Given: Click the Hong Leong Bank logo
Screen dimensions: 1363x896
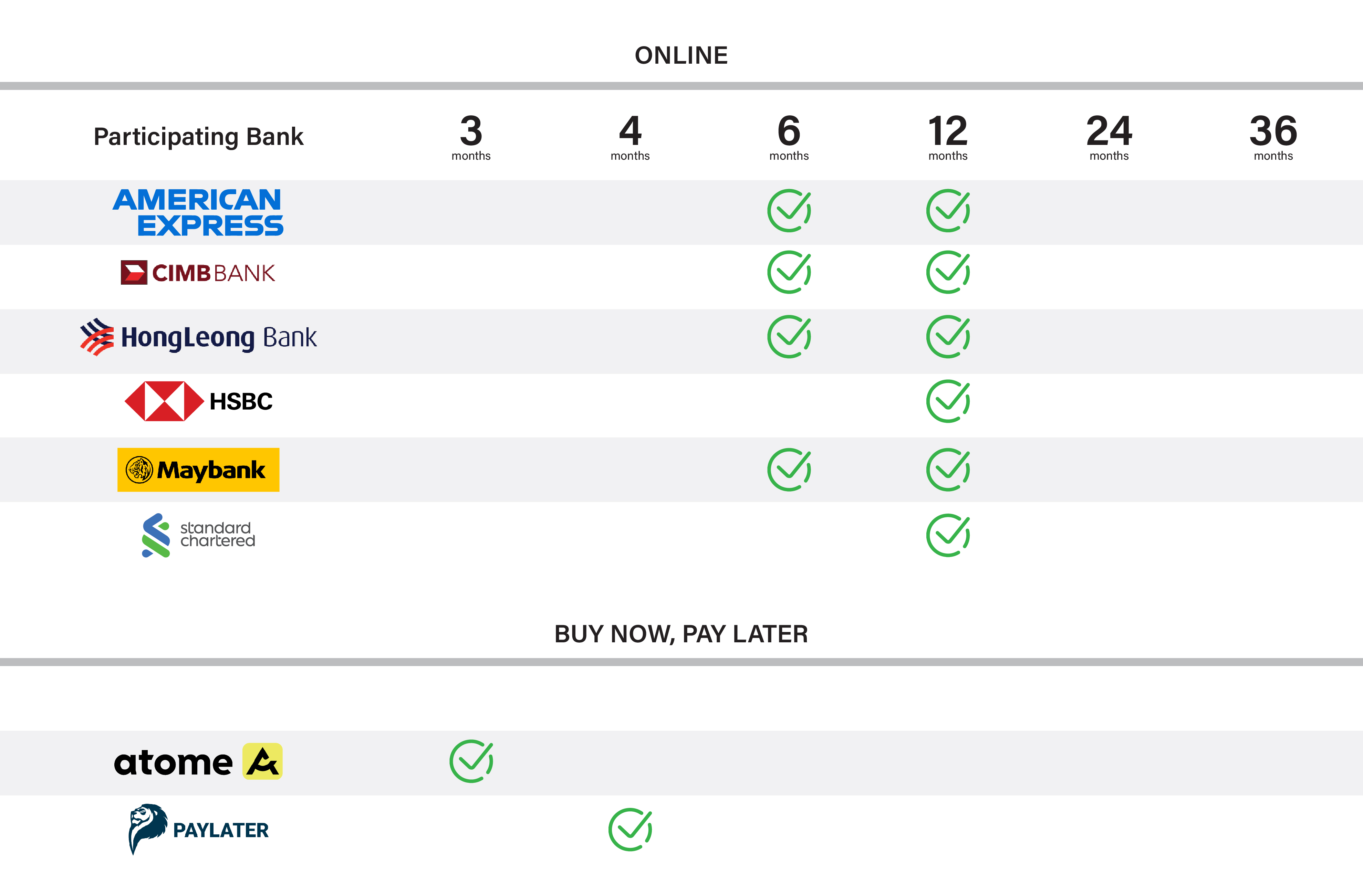Looking at the screenshot, I should click(x=198, y=337).
